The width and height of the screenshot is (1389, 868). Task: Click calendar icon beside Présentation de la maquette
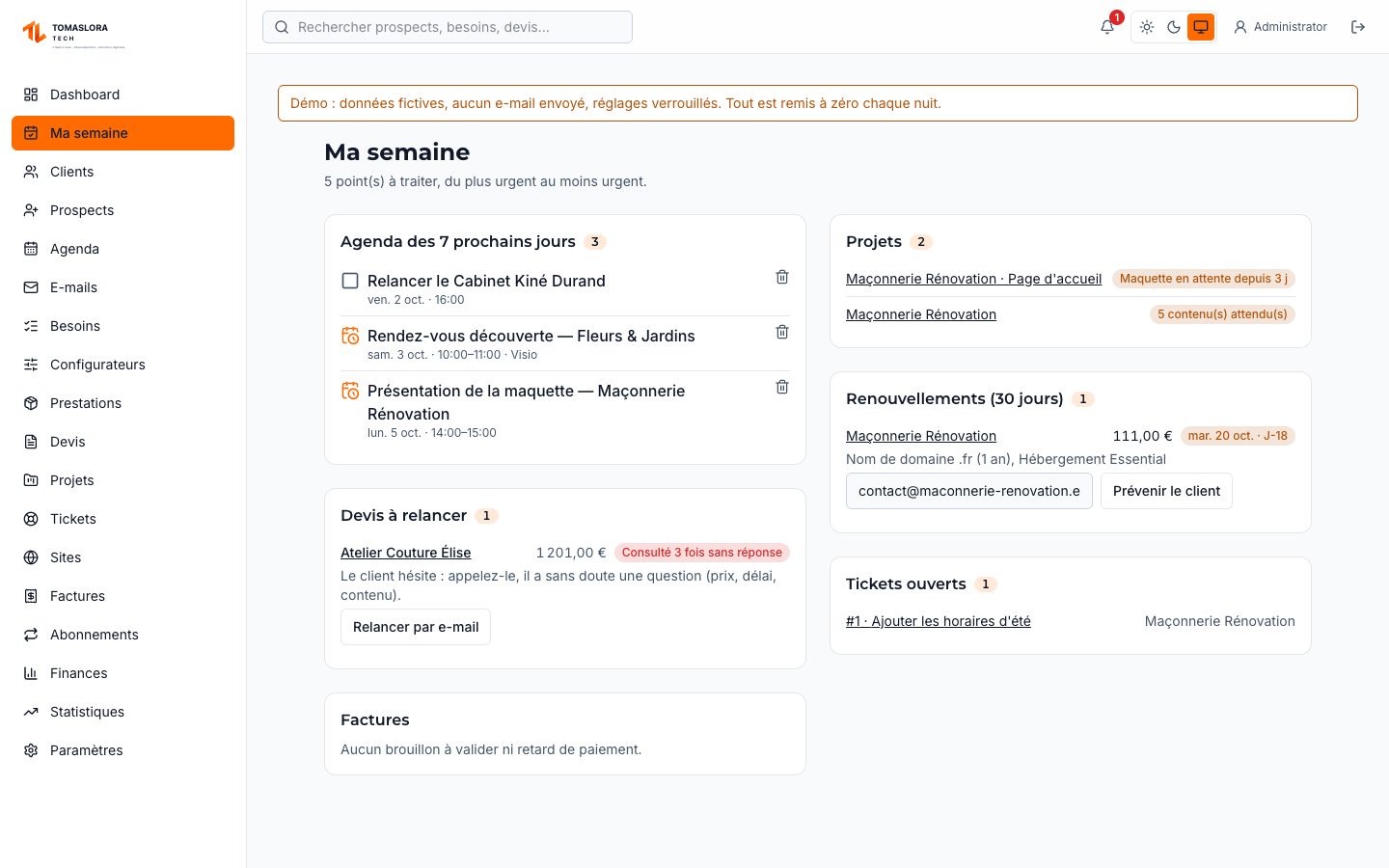pyautogui.click(x=350, y=391)
